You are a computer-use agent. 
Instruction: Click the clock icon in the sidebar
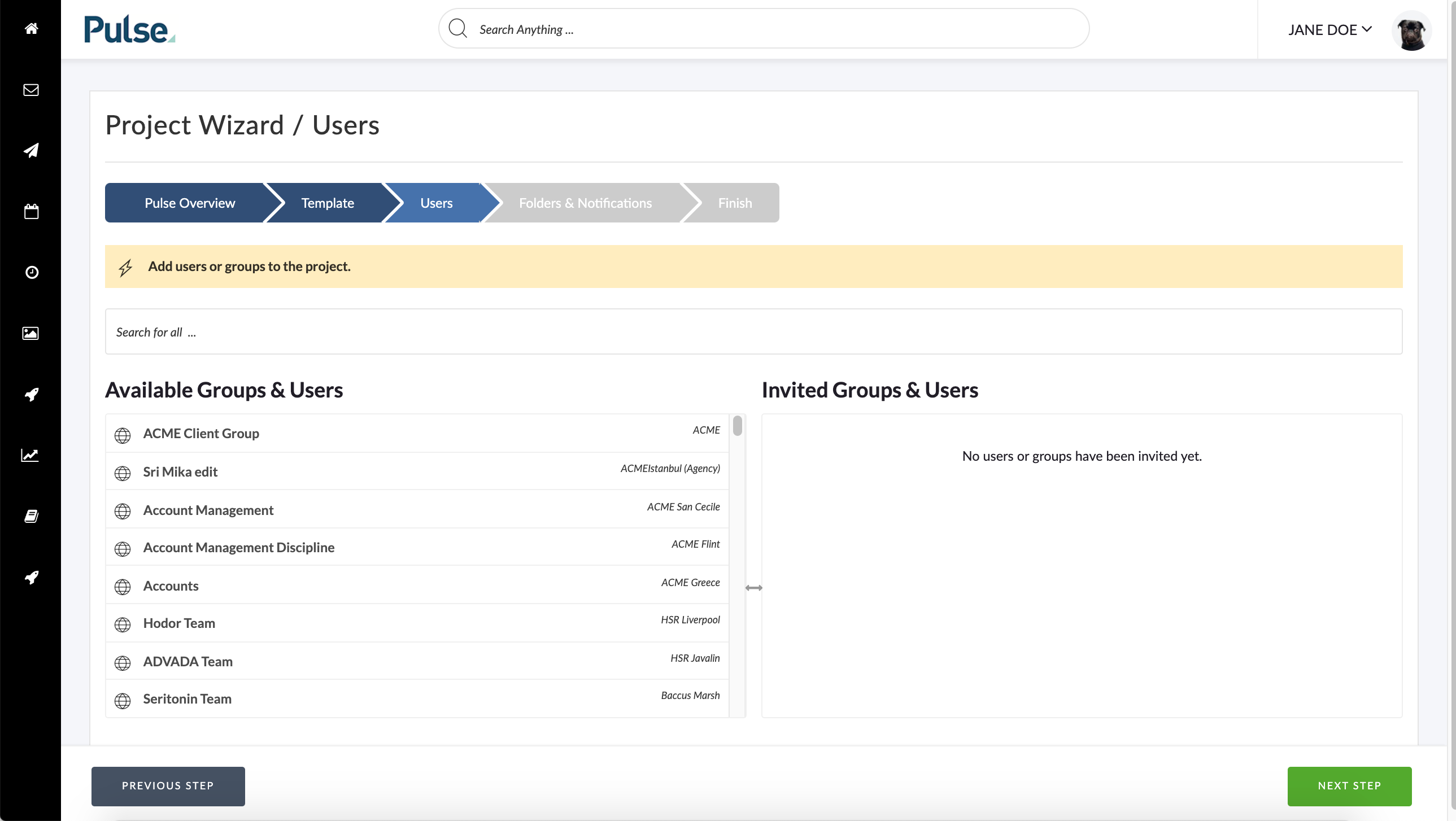tap(32, 272)
